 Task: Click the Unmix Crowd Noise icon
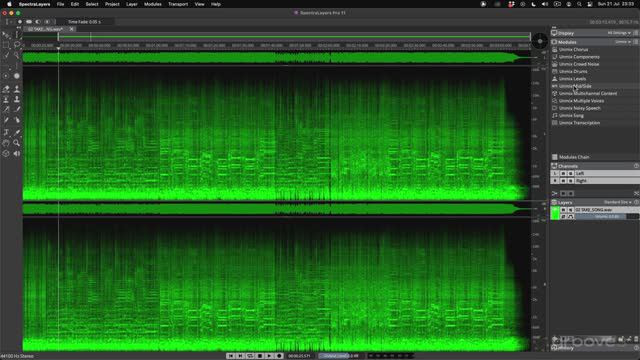click(x=555, y=64)
